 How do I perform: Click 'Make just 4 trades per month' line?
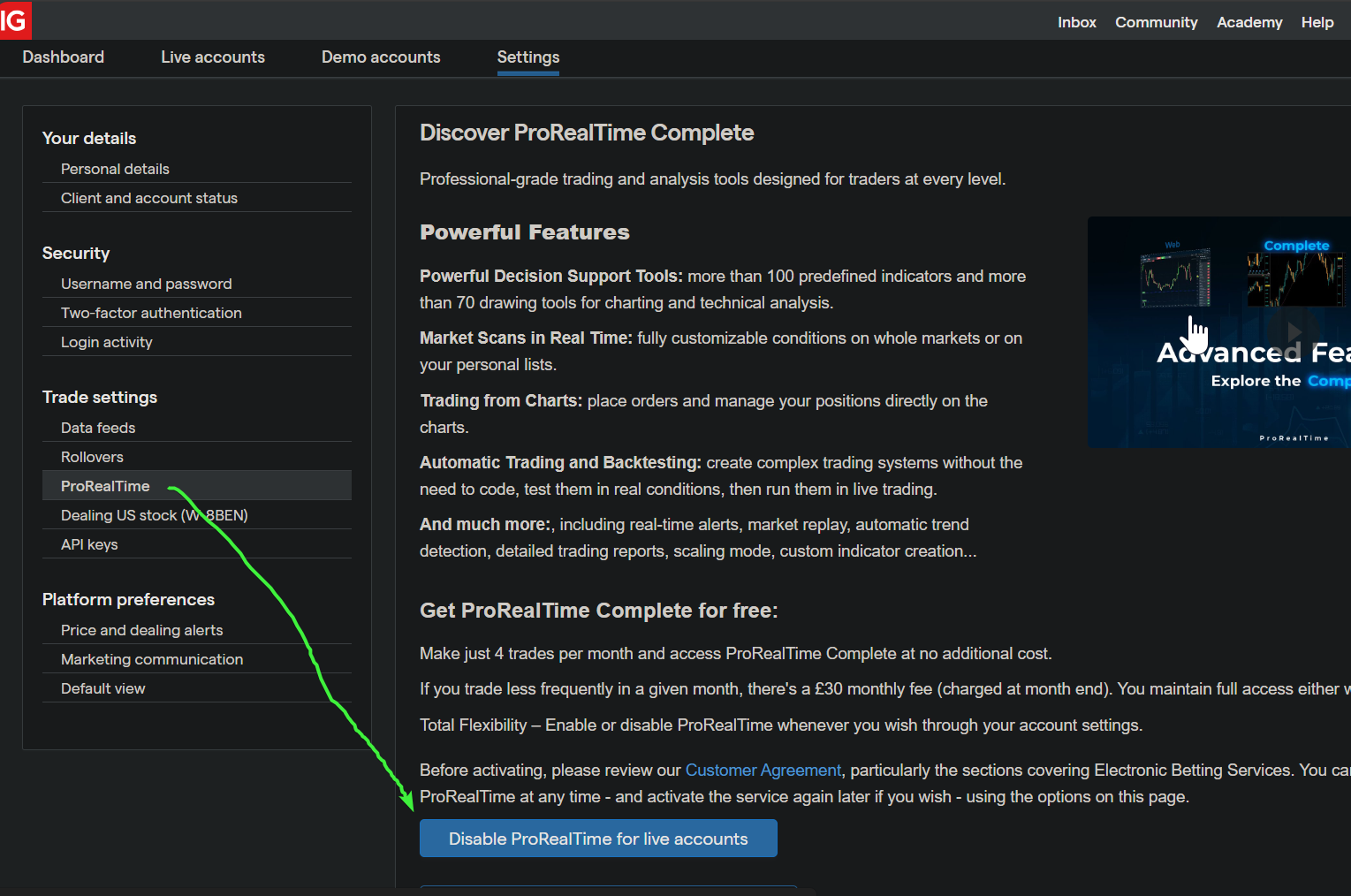[736, 654]
